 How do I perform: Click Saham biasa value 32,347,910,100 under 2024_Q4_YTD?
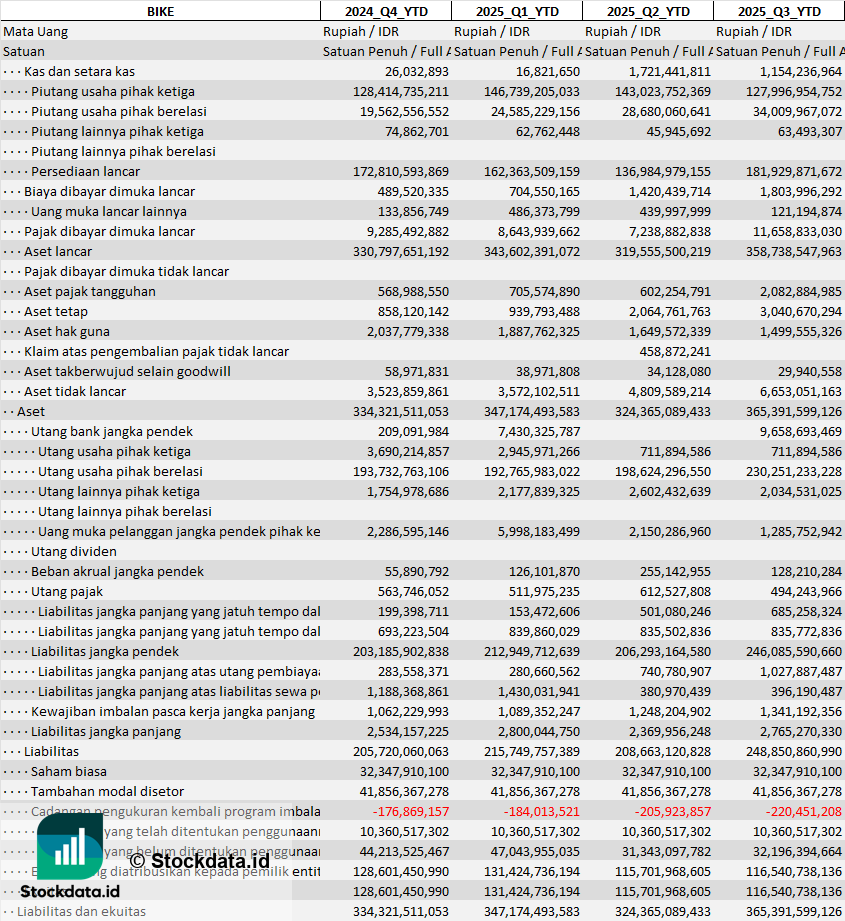tap(404, 771)
